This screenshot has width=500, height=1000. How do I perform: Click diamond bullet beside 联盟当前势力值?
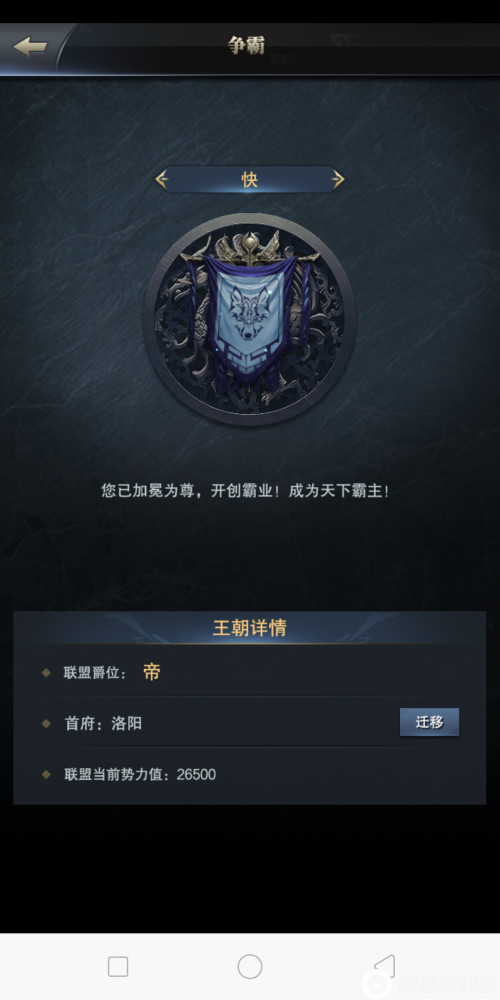[46, 774]
